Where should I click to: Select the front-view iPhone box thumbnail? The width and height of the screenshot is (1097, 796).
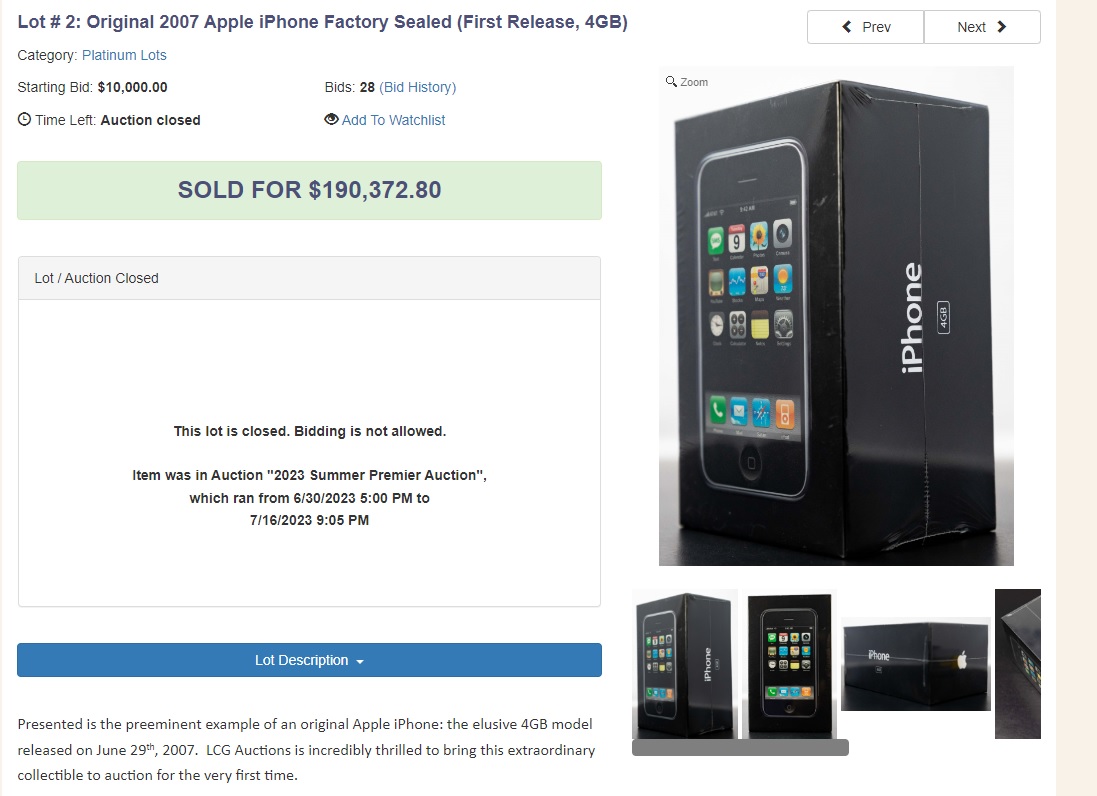(789, 664)
